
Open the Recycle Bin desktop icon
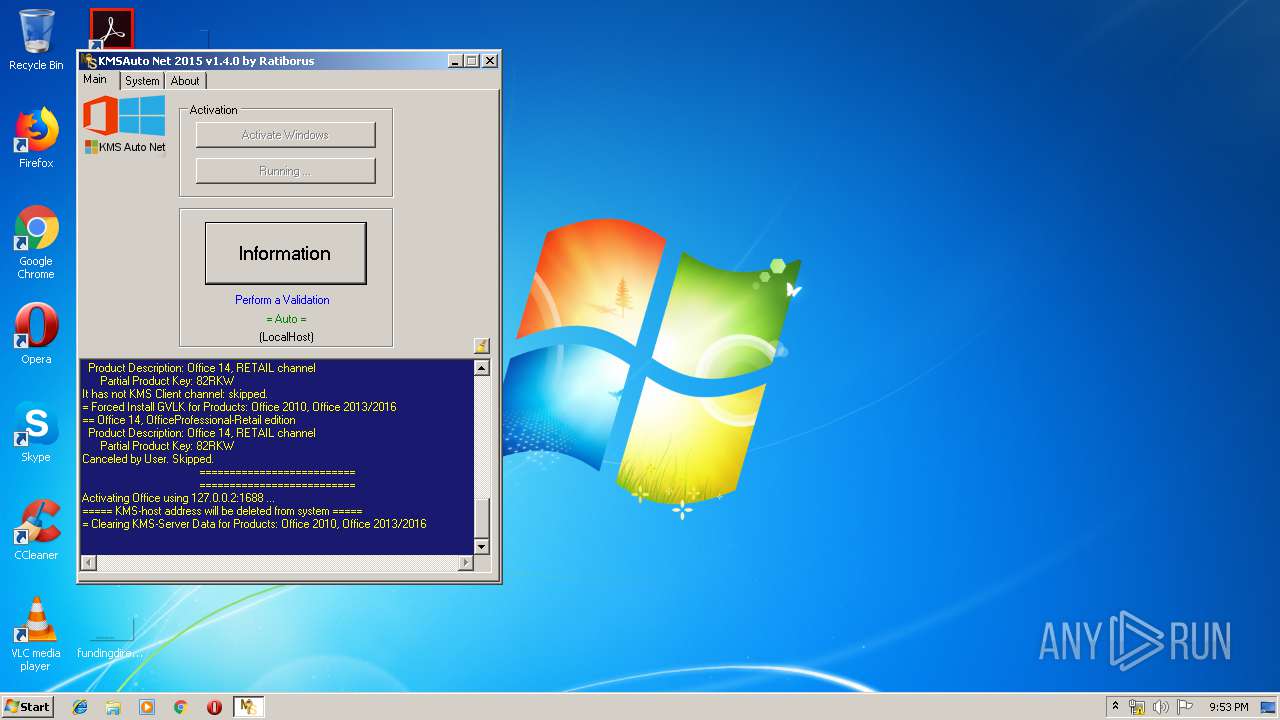click(36, 40)
